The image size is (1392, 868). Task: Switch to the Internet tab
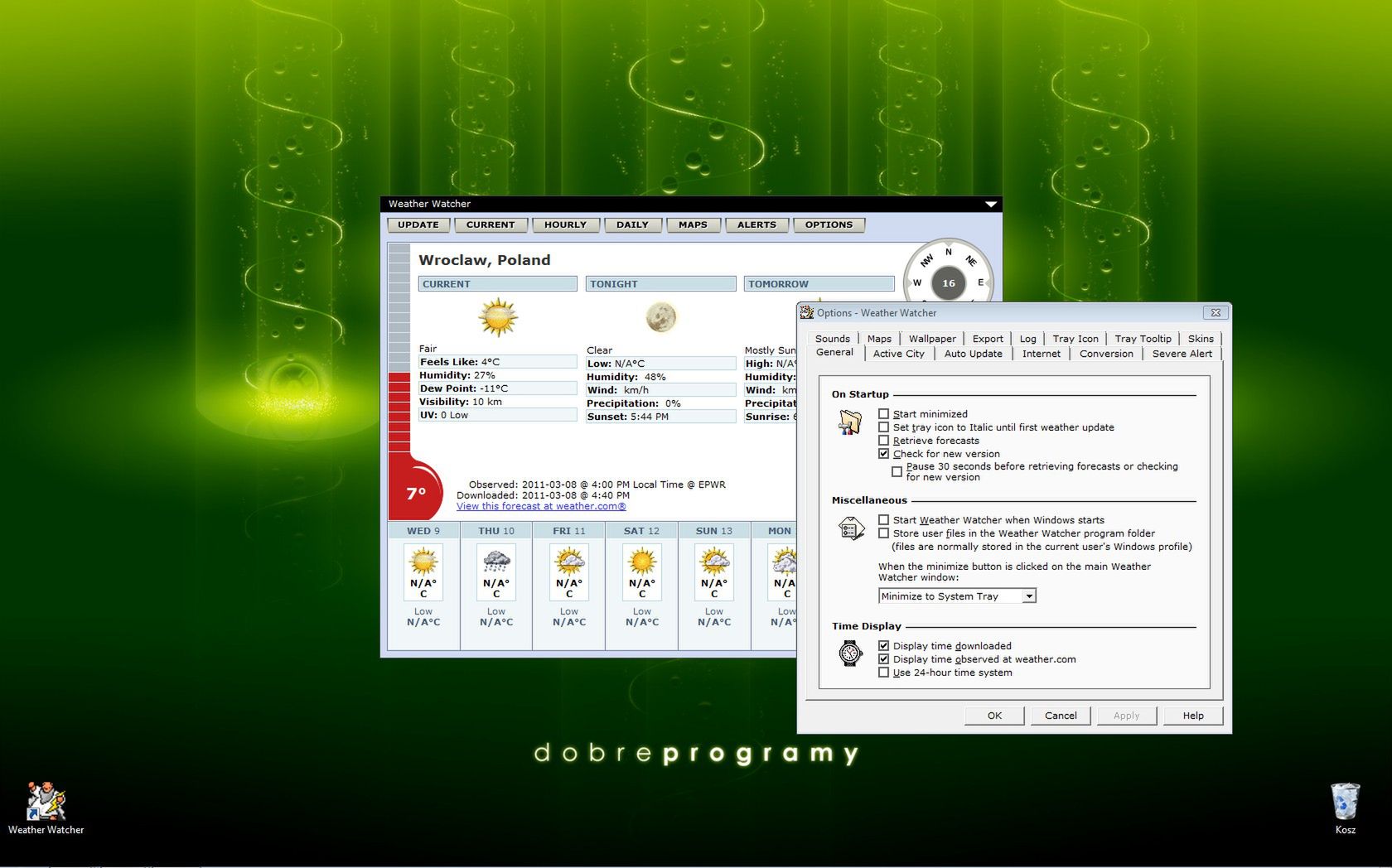pos(1041,354)
